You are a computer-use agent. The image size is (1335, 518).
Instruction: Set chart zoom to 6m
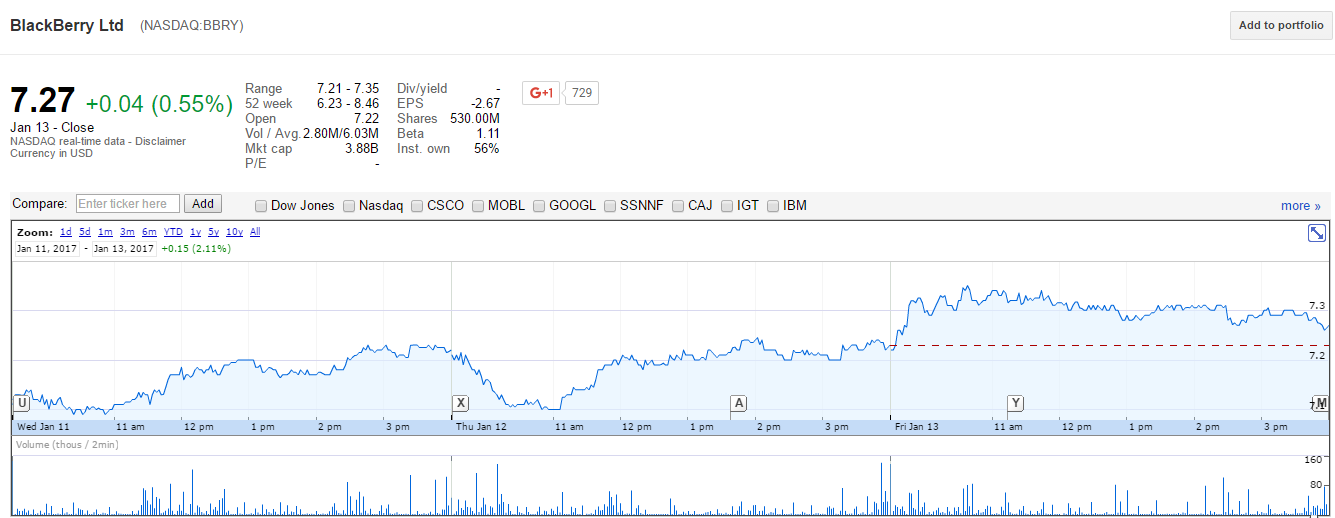pos(149,232)
